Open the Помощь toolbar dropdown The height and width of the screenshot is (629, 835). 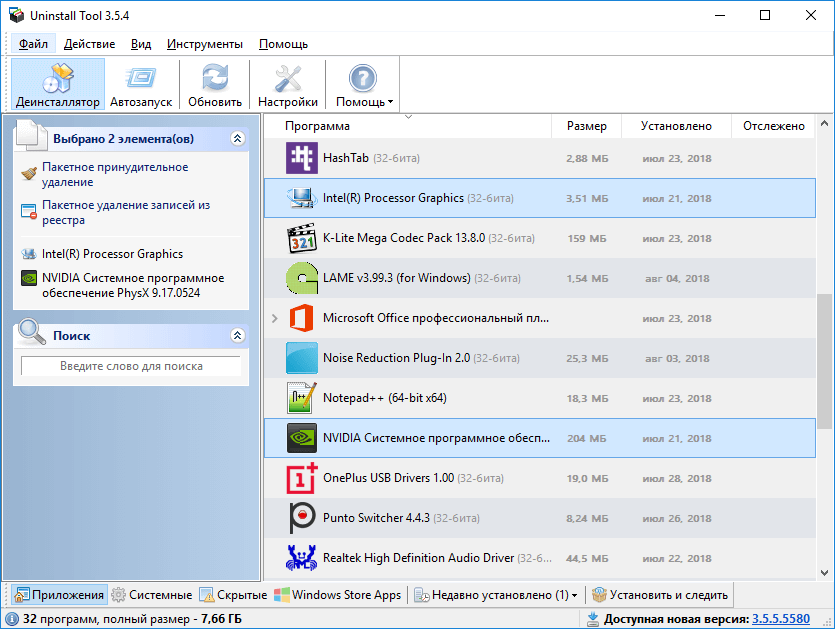(390, 102)
